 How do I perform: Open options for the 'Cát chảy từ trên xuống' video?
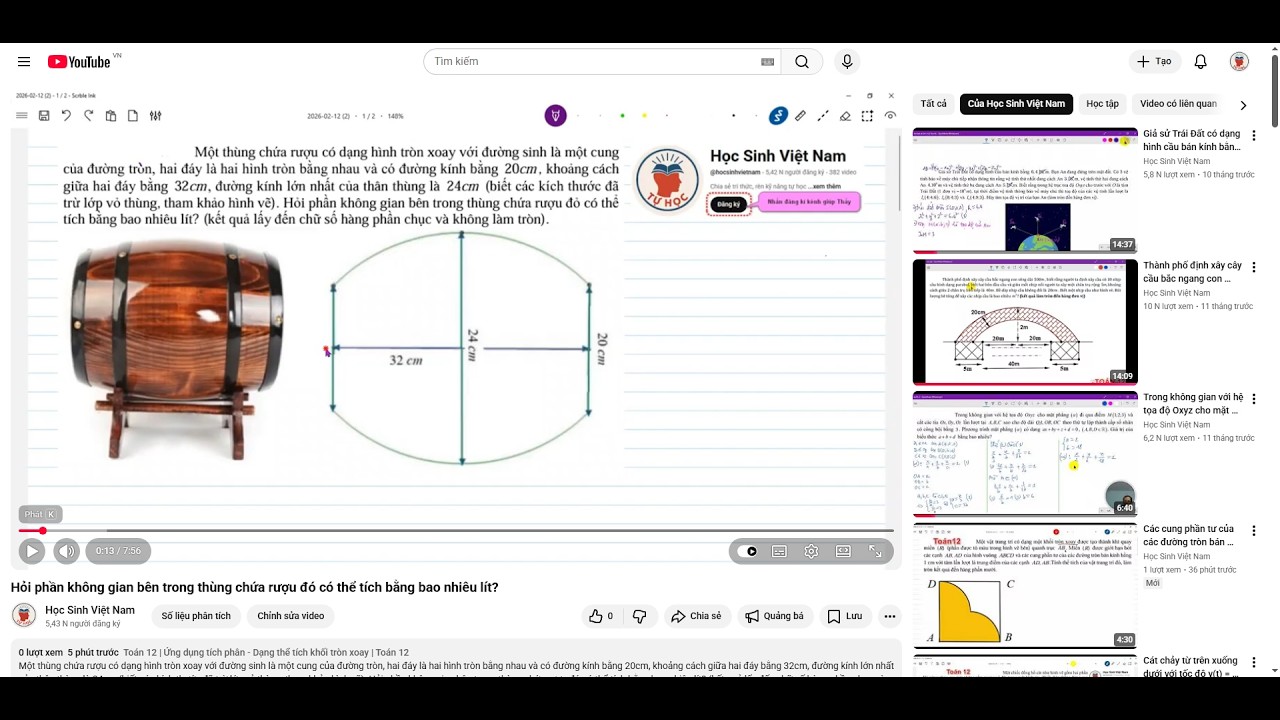(1254, 662)
